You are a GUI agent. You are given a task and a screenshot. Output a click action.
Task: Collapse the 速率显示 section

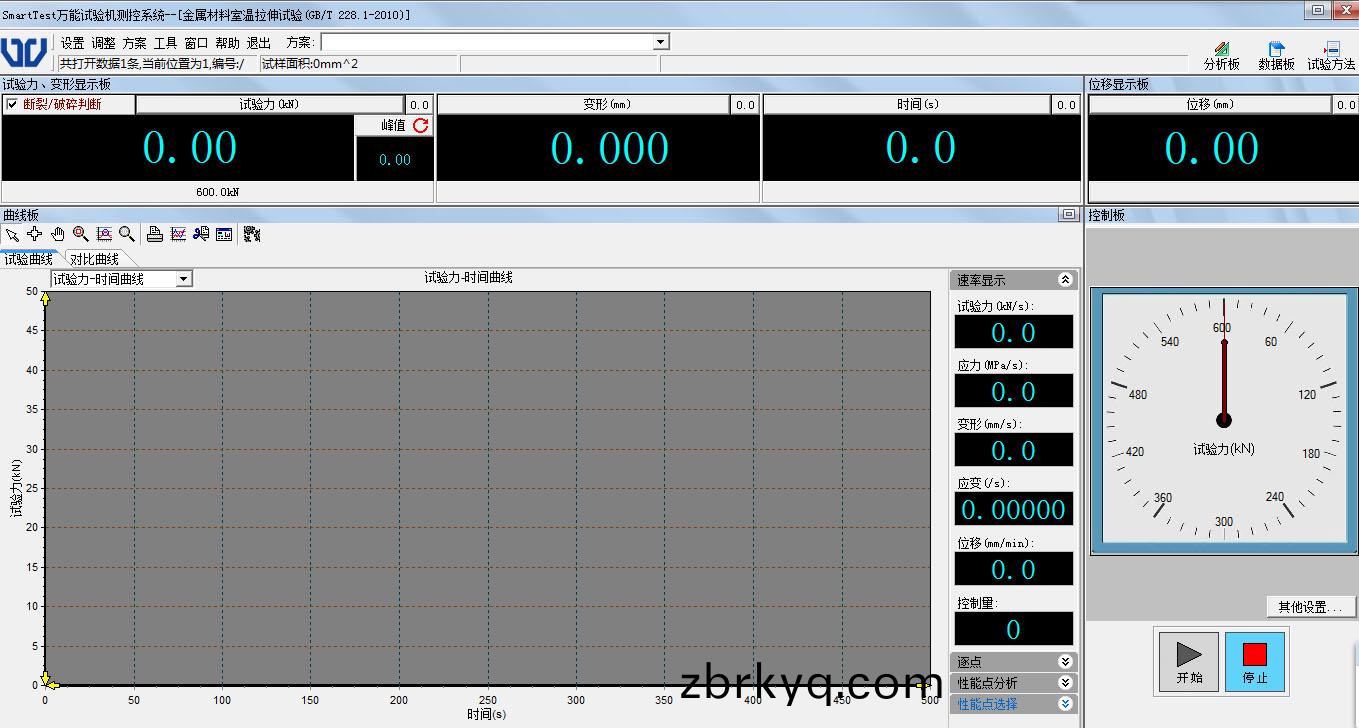click(1066, 280)
